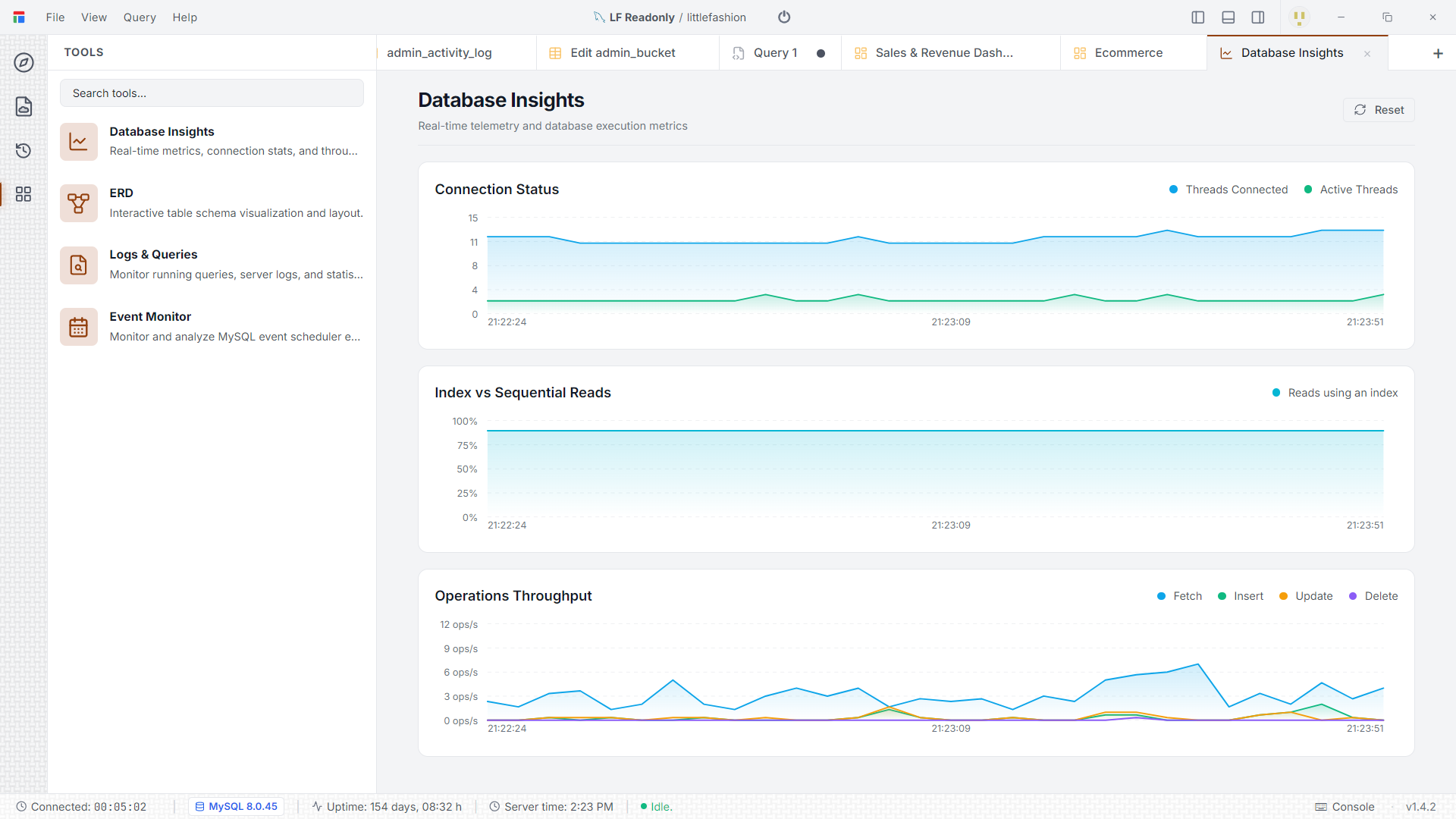1456x819 pixels.
Task: Toggle the Fetch legend series
Action: [1179, 596]
